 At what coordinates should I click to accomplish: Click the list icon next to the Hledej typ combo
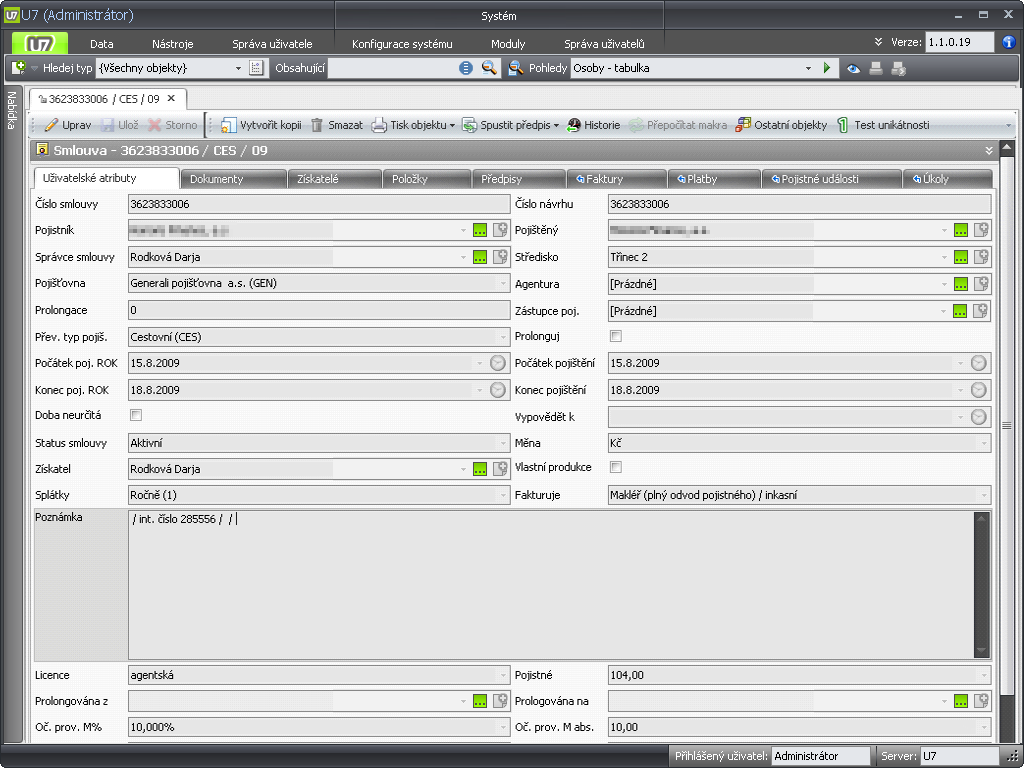pos(256,68)
